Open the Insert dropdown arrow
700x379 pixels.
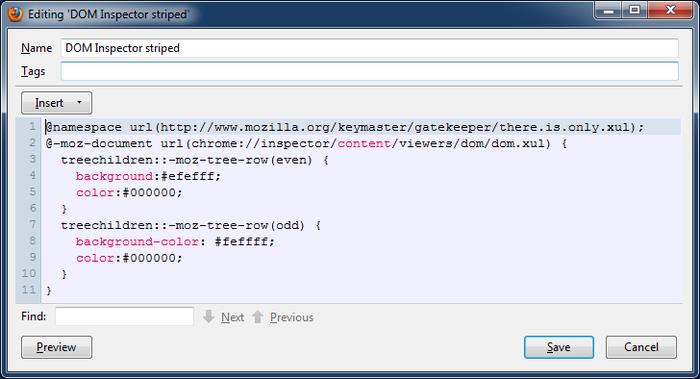tap(79, 103)
